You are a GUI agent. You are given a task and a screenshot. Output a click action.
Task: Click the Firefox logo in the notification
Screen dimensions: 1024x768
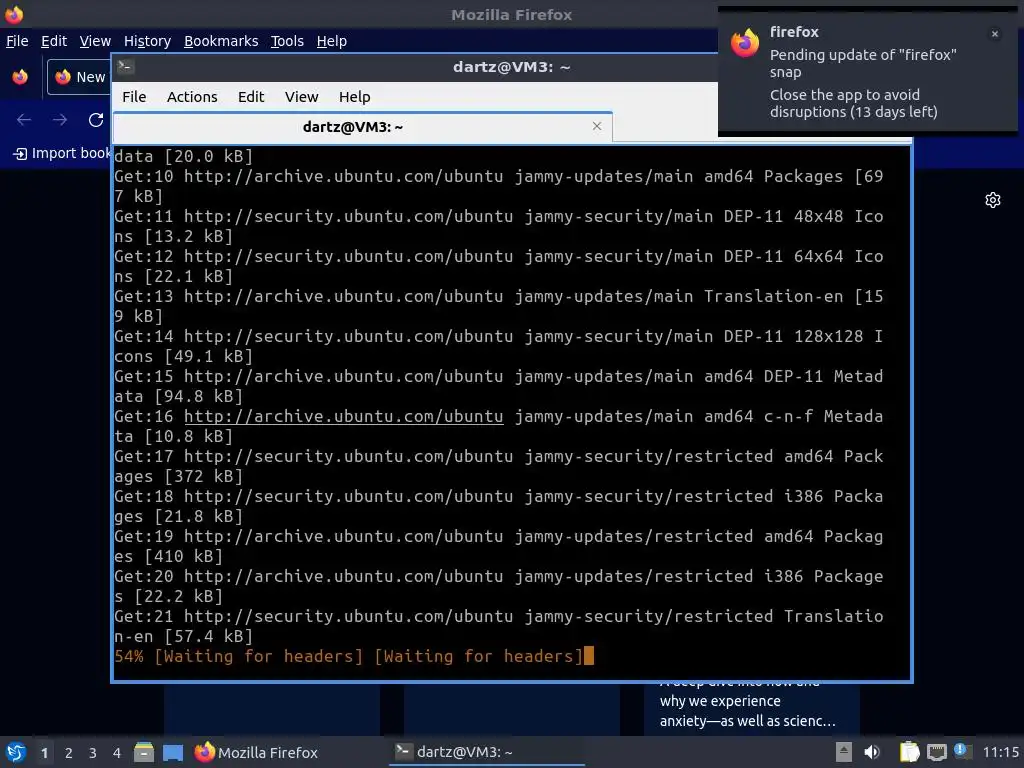click(x=745, y=44)
